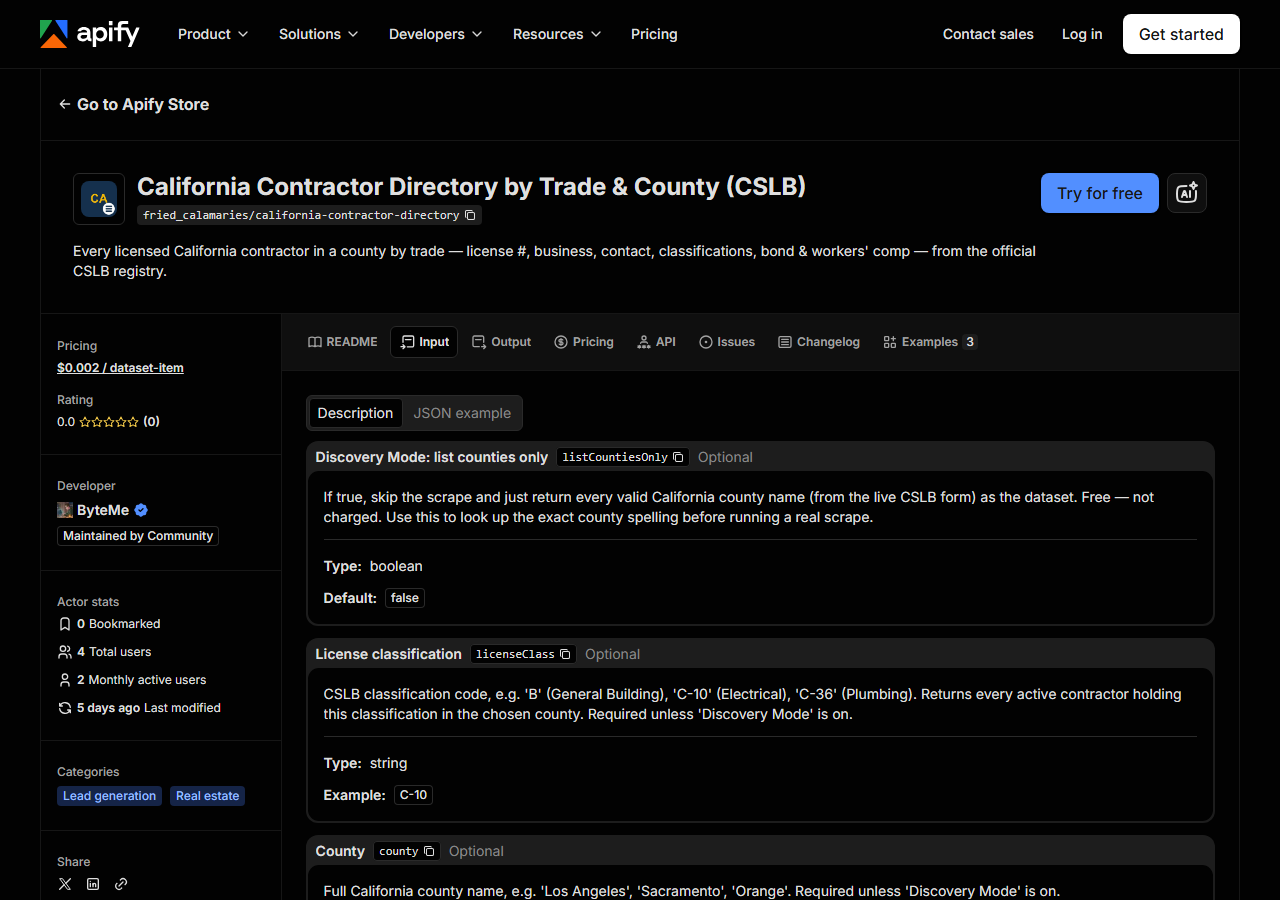Image resolution: width=1280 pixels, height=900 pixels.
Task: Copy the actor path fried_calamaries/california-contractor-directory
Action: coord(470,215)
